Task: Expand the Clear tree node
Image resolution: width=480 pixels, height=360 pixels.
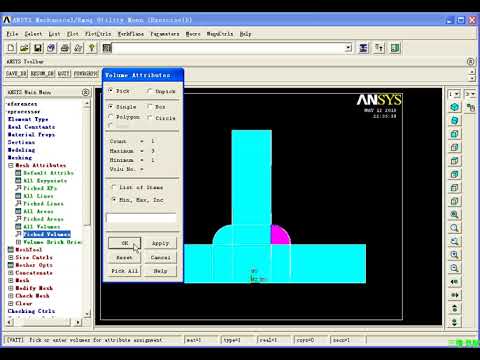Action: pos(11,303)
